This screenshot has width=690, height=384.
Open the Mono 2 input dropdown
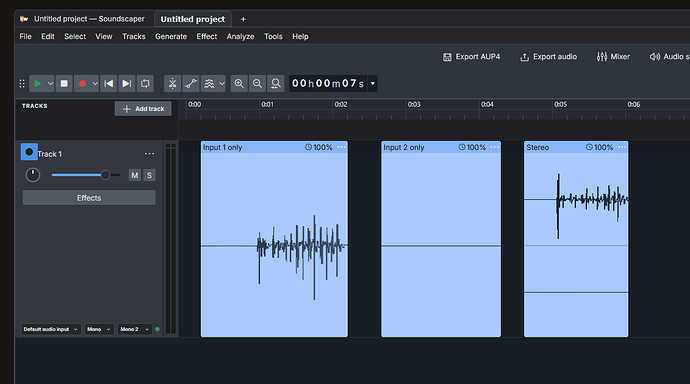click(x=134, y=329)
